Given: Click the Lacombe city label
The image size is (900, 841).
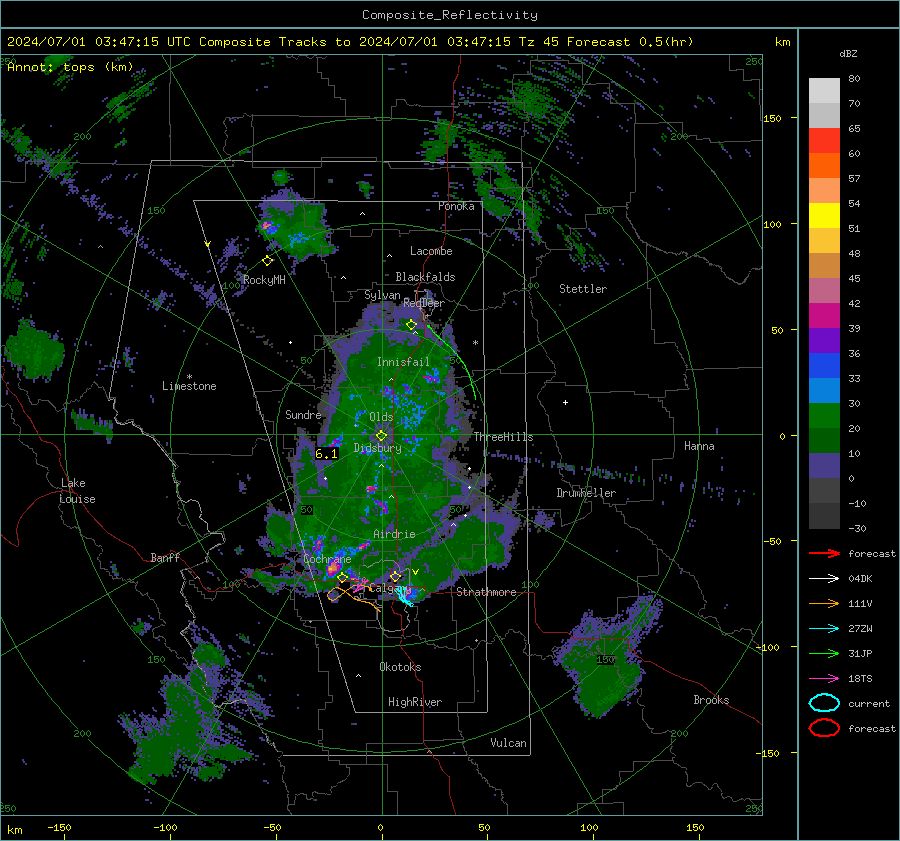Looking at the screenshot, I should 431,251.
